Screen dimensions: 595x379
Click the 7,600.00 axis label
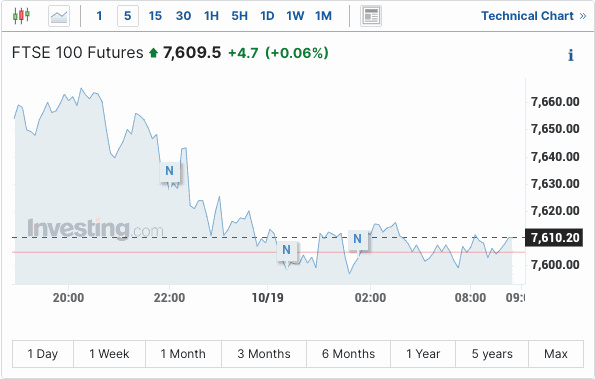555,264
